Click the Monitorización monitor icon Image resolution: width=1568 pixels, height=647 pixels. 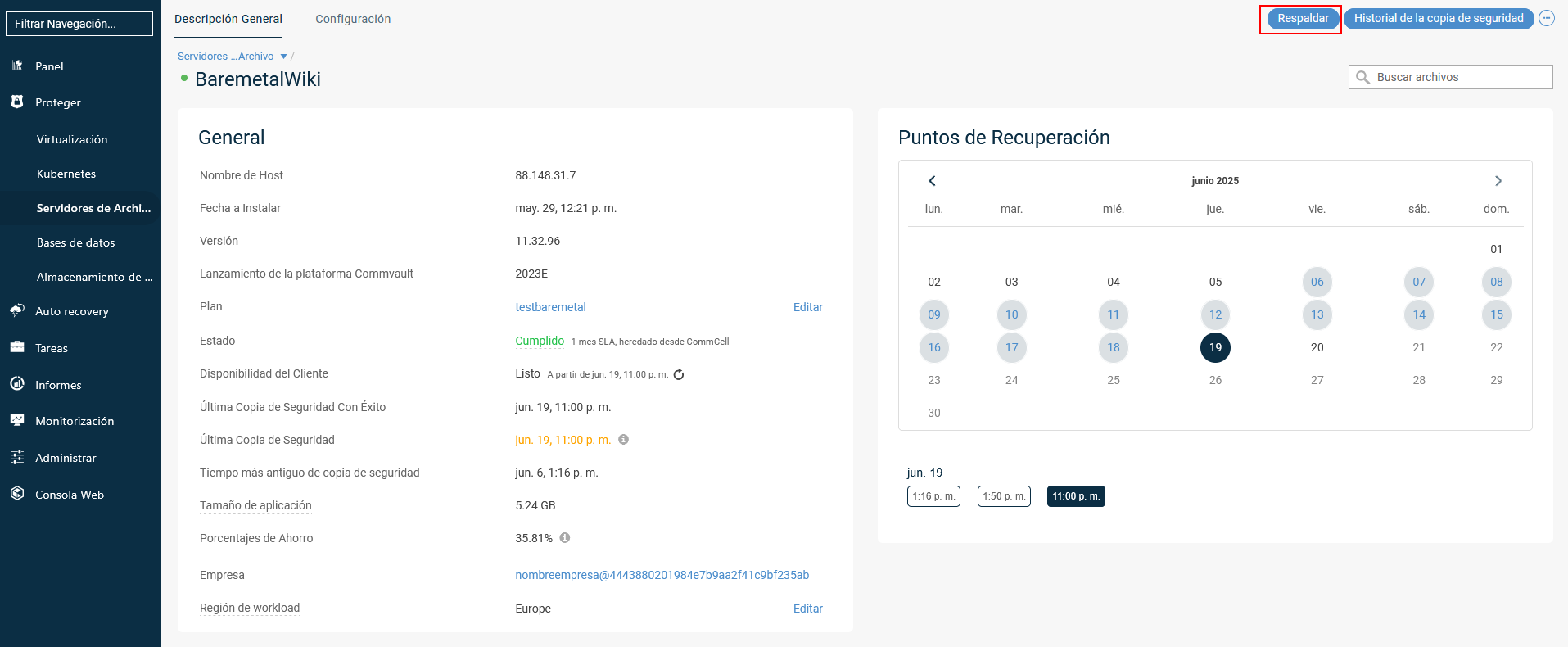[17, 420]
